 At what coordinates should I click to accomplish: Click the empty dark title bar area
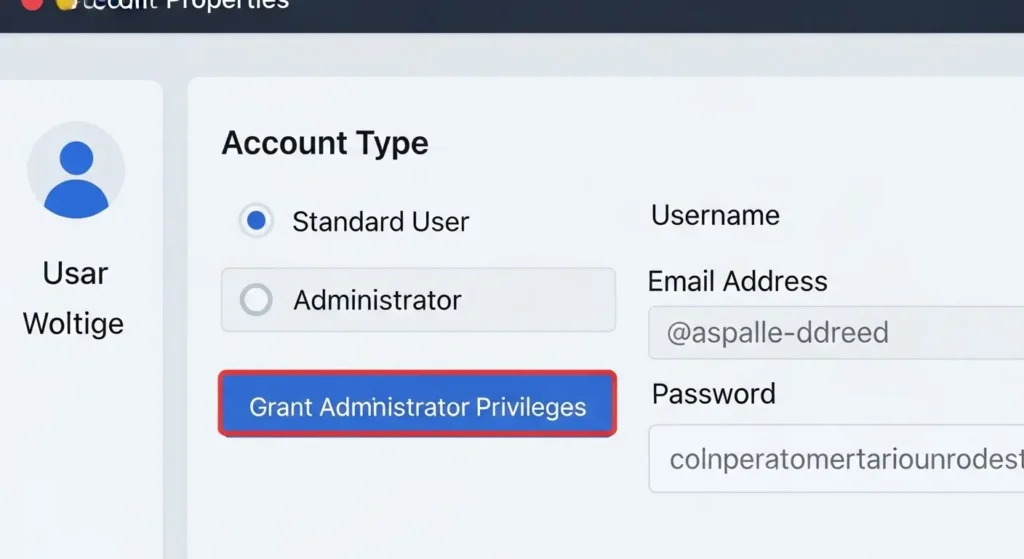pyautogui.click(x=653, y=14)
